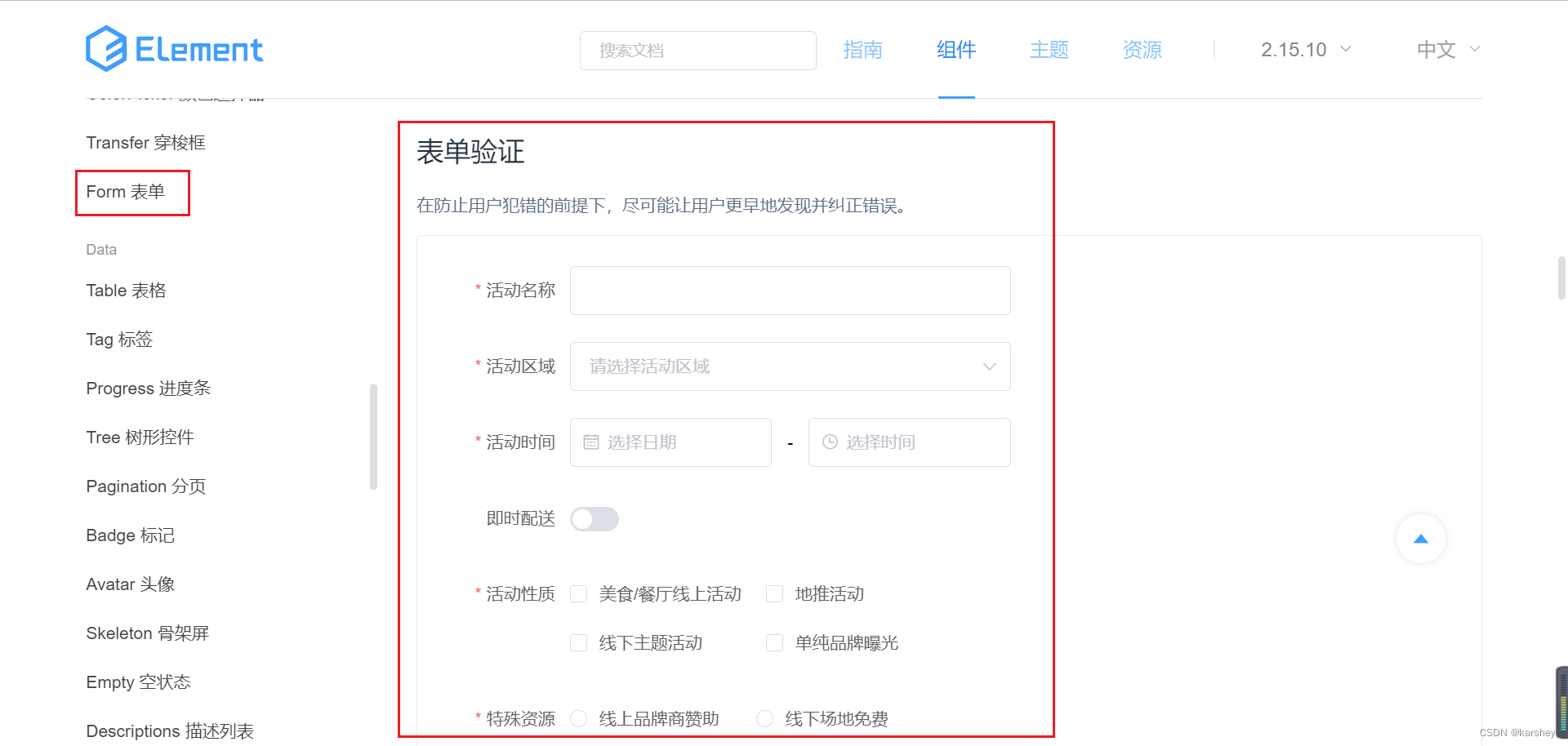
Task: Check the 线下主题活动 checkbox
Action: click(x=578, y=643)
